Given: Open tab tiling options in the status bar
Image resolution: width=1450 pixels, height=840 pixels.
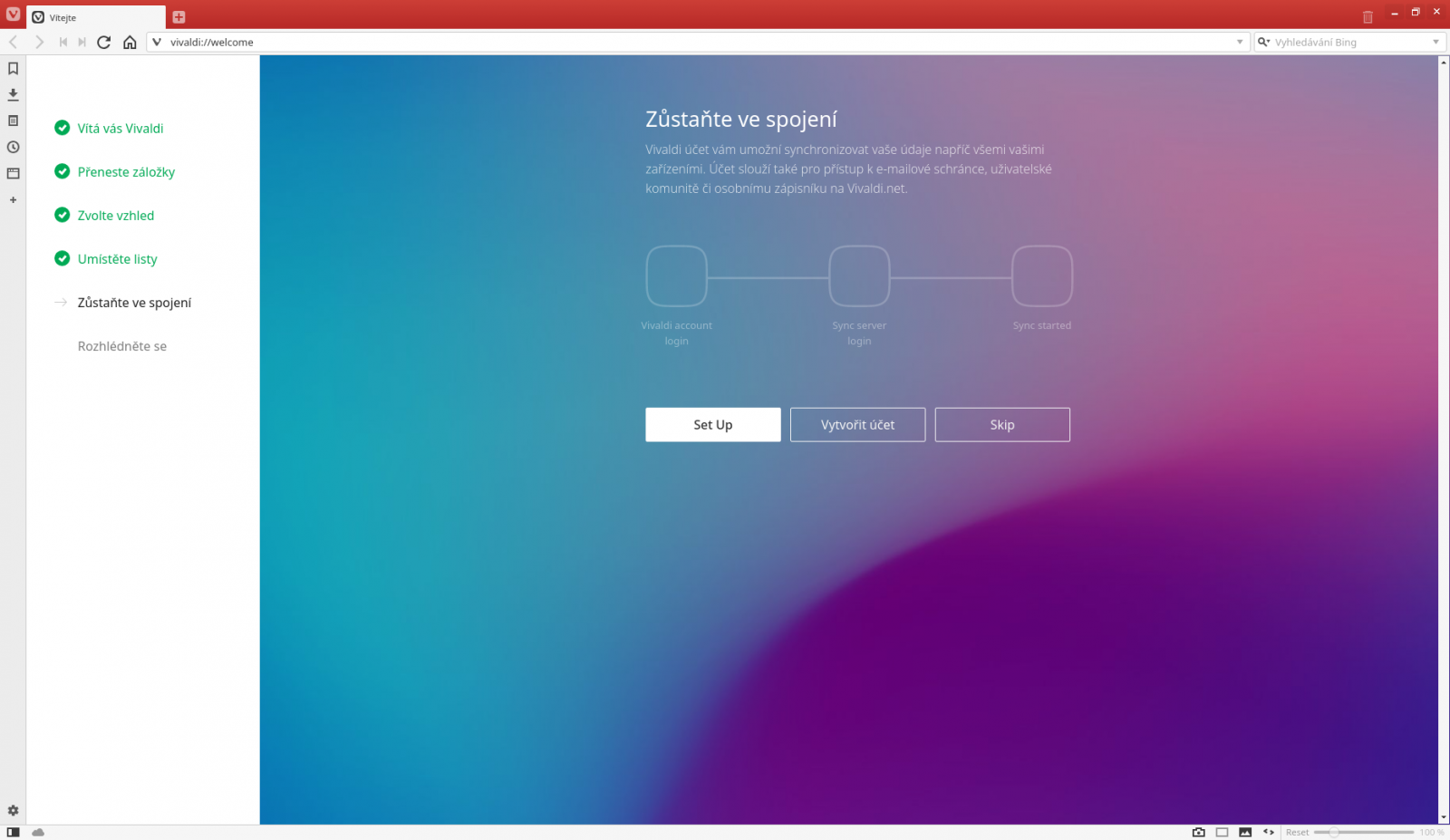Looking at the screenshot, I should tap(1222, 831).
